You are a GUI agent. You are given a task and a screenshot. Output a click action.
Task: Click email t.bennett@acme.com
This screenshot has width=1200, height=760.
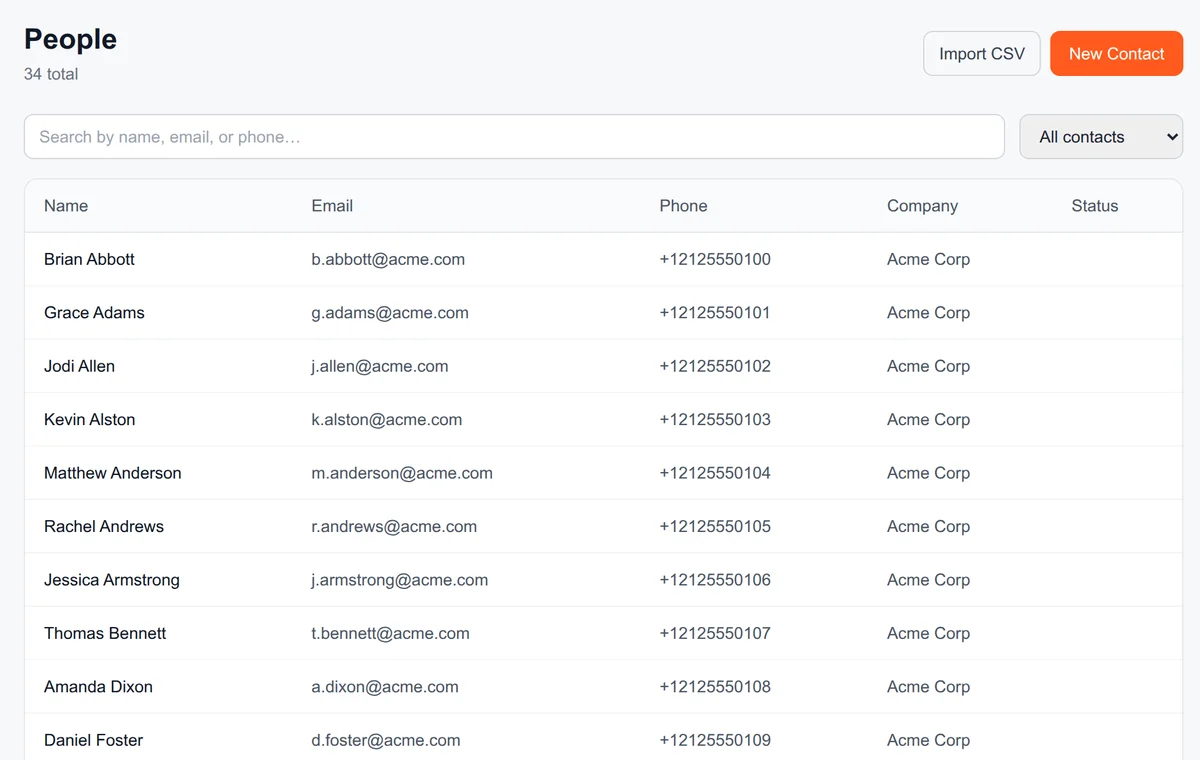[390, 634]
